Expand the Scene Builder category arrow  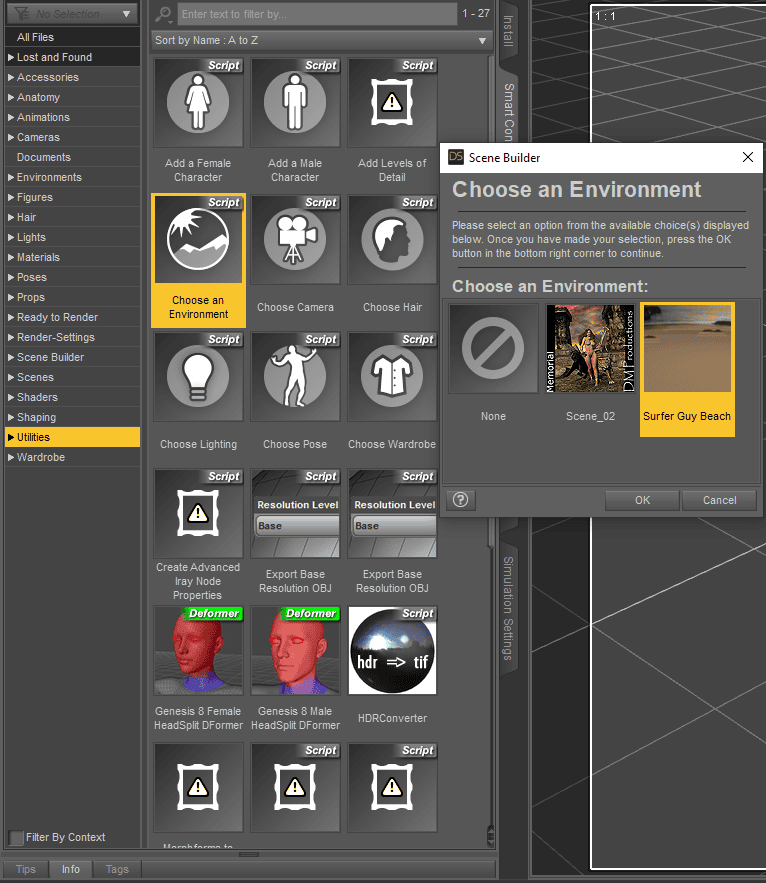point(11,357)
